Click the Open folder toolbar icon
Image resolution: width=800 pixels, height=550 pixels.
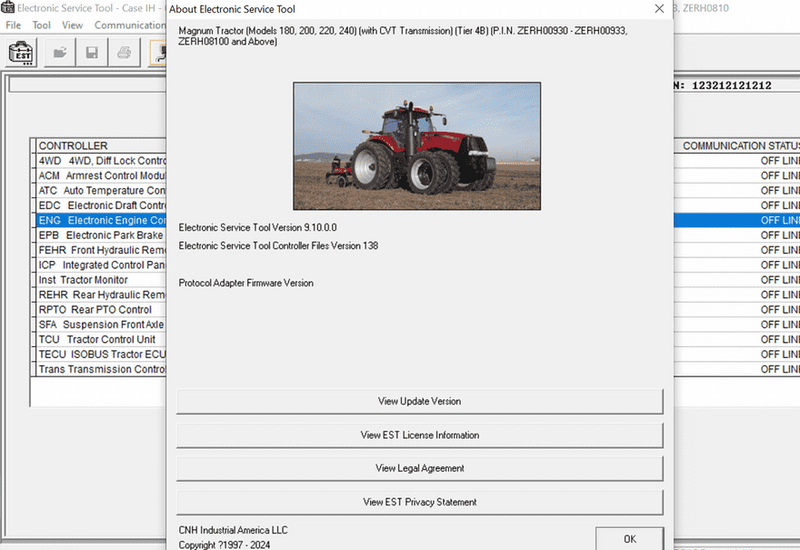[x=61, y=52]
